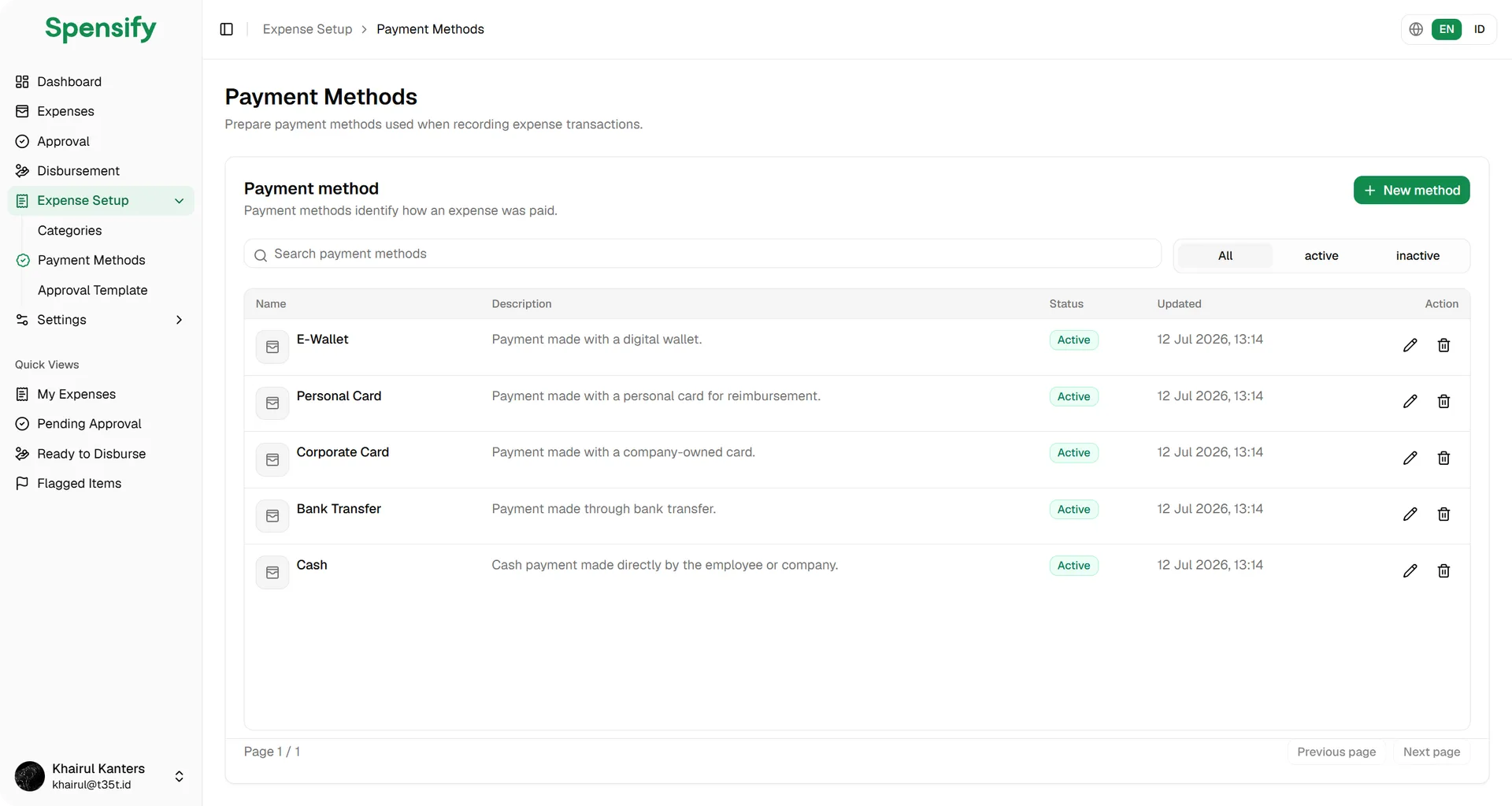Edit the Personal Card method
This screenshot has height=806, width=1512.
coord(1410,402)
